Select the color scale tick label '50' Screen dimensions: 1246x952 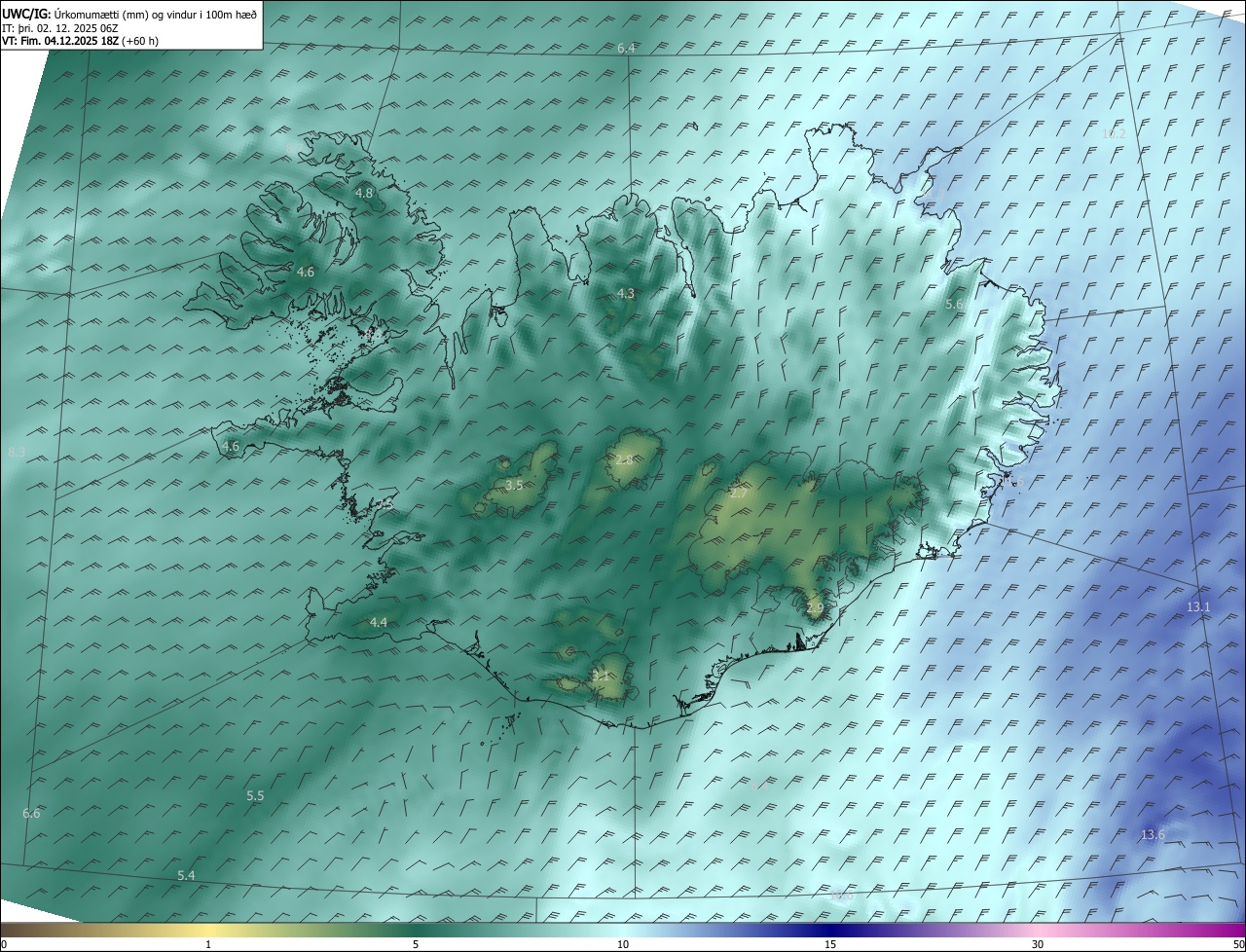pos(1238,945)
